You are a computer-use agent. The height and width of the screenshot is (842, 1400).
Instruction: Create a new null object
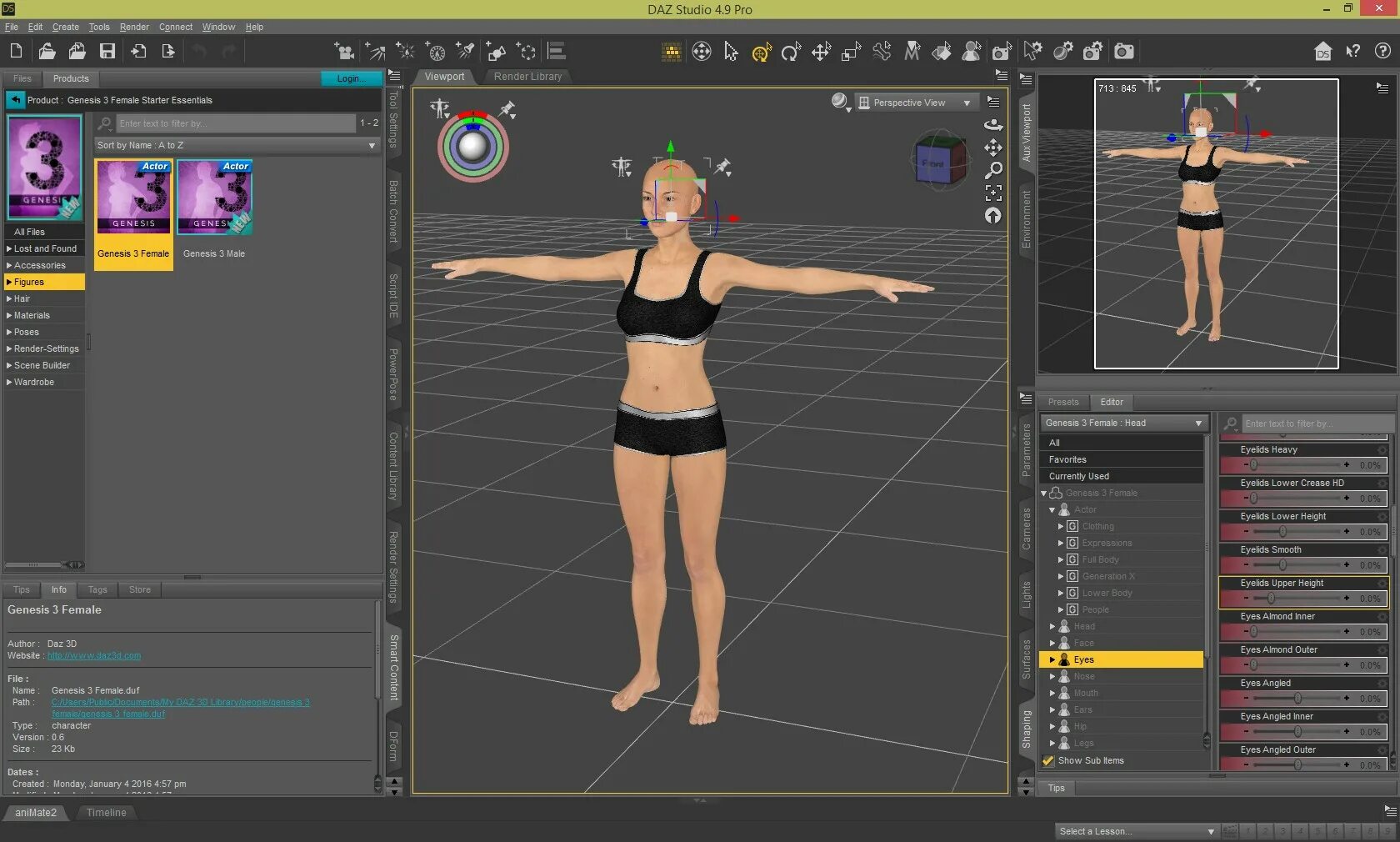526,51
